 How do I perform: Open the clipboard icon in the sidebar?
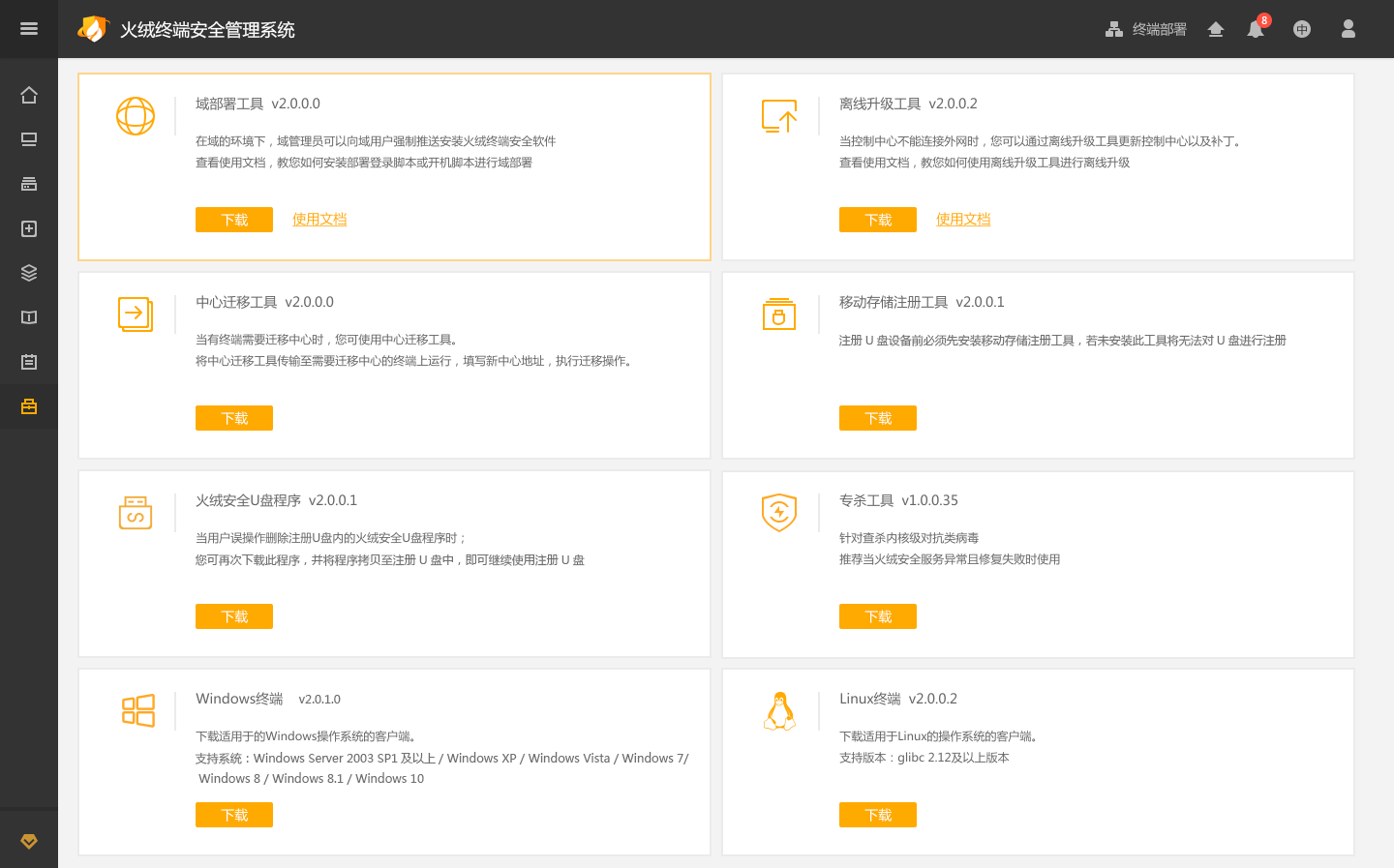29,362
